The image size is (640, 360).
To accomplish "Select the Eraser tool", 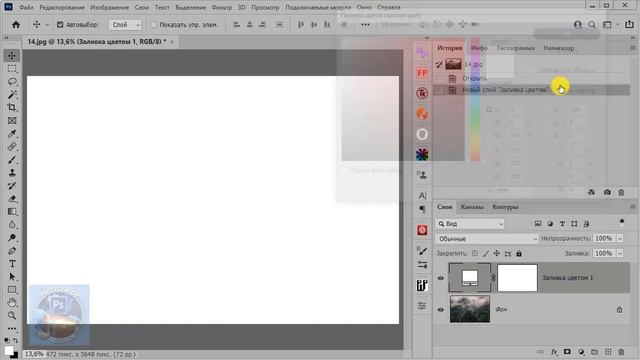I will coord(12,199).
